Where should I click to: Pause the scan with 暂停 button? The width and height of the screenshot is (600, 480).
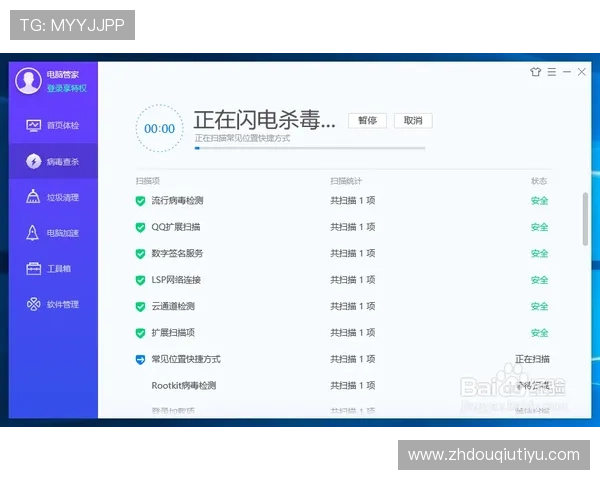[x=367, y=121]
